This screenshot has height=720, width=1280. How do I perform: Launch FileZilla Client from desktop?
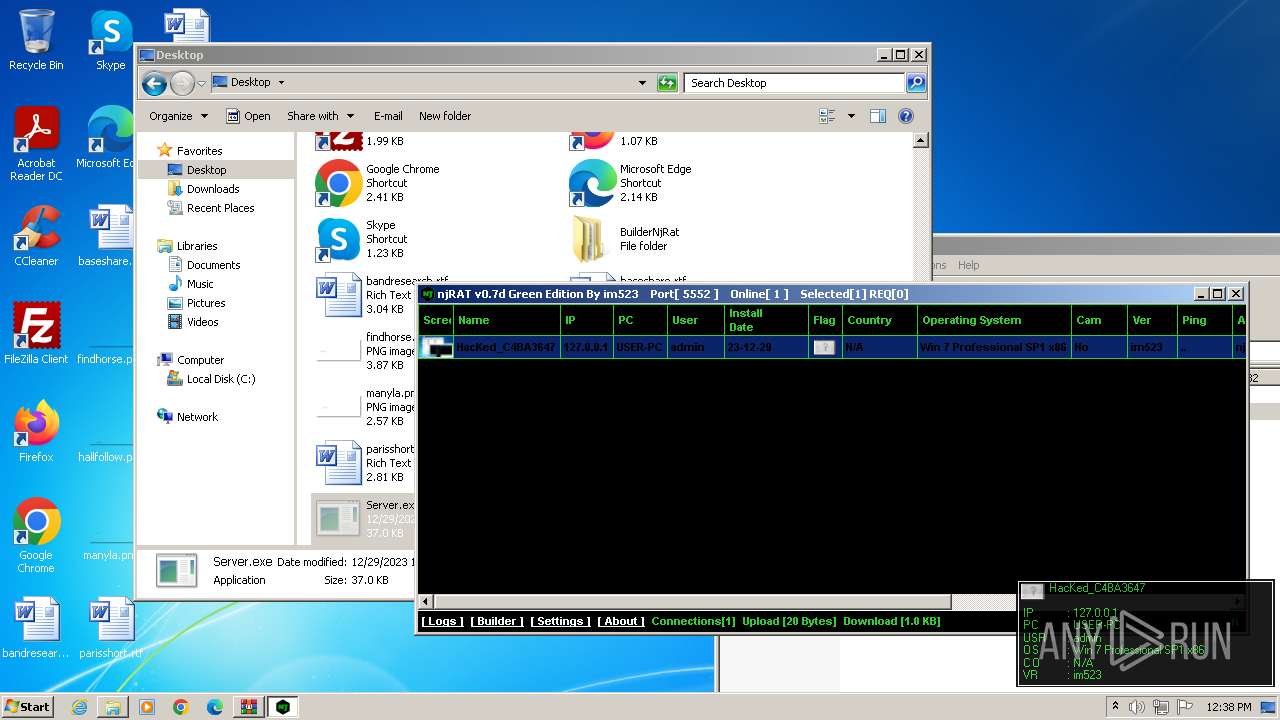point(36,334)
